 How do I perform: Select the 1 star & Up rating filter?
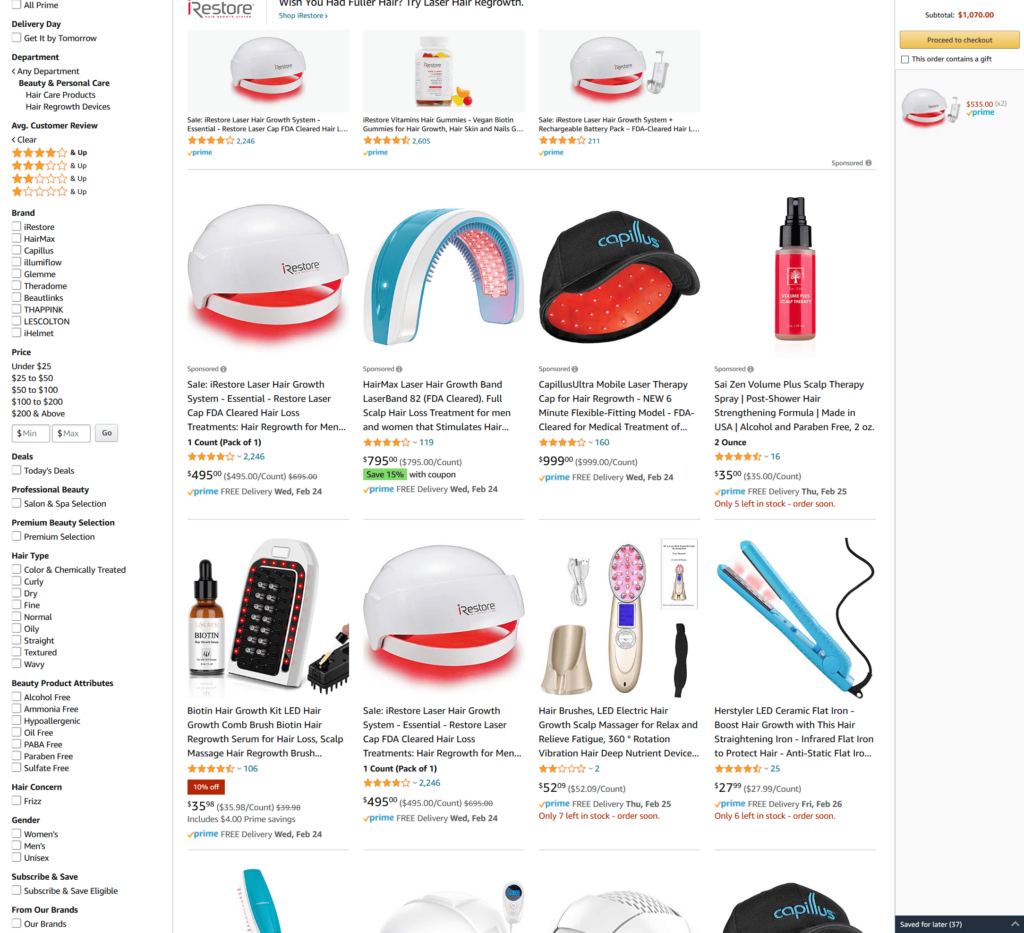coord(49,192)
